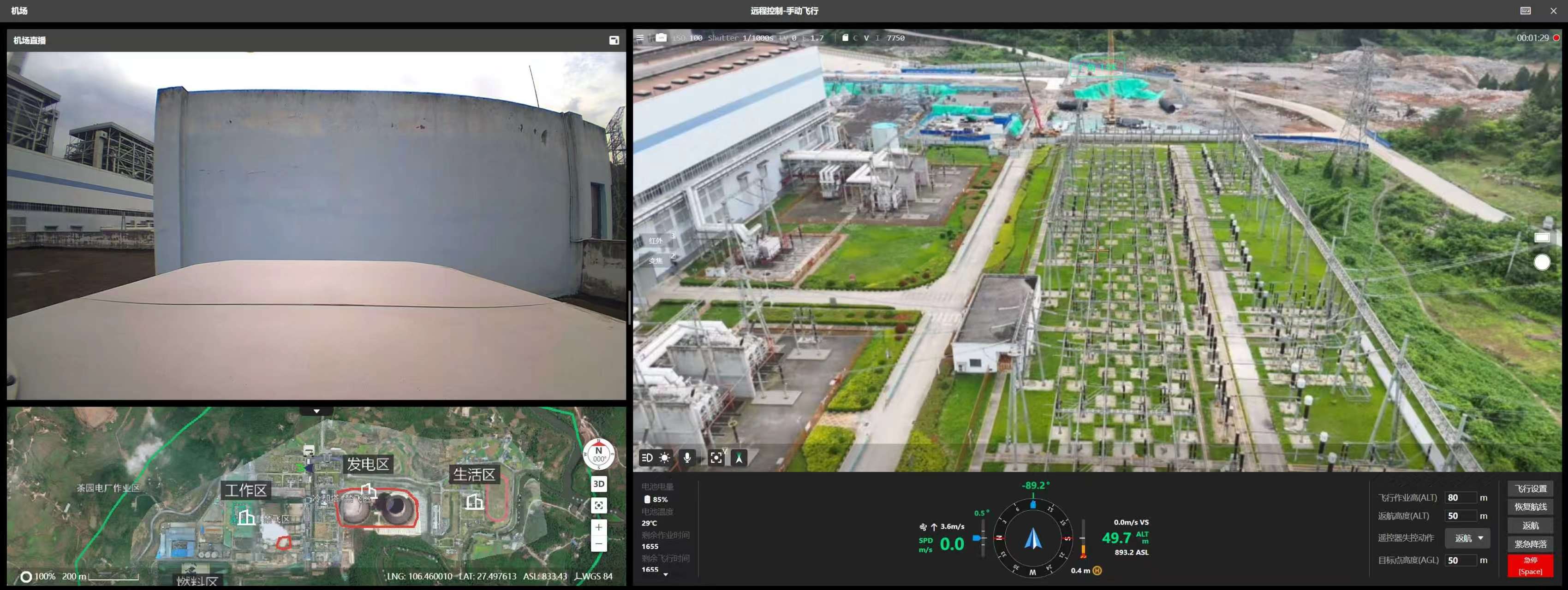Click the altitude bar indicator
The image size is (1568, 590).
coord(1083,539)
